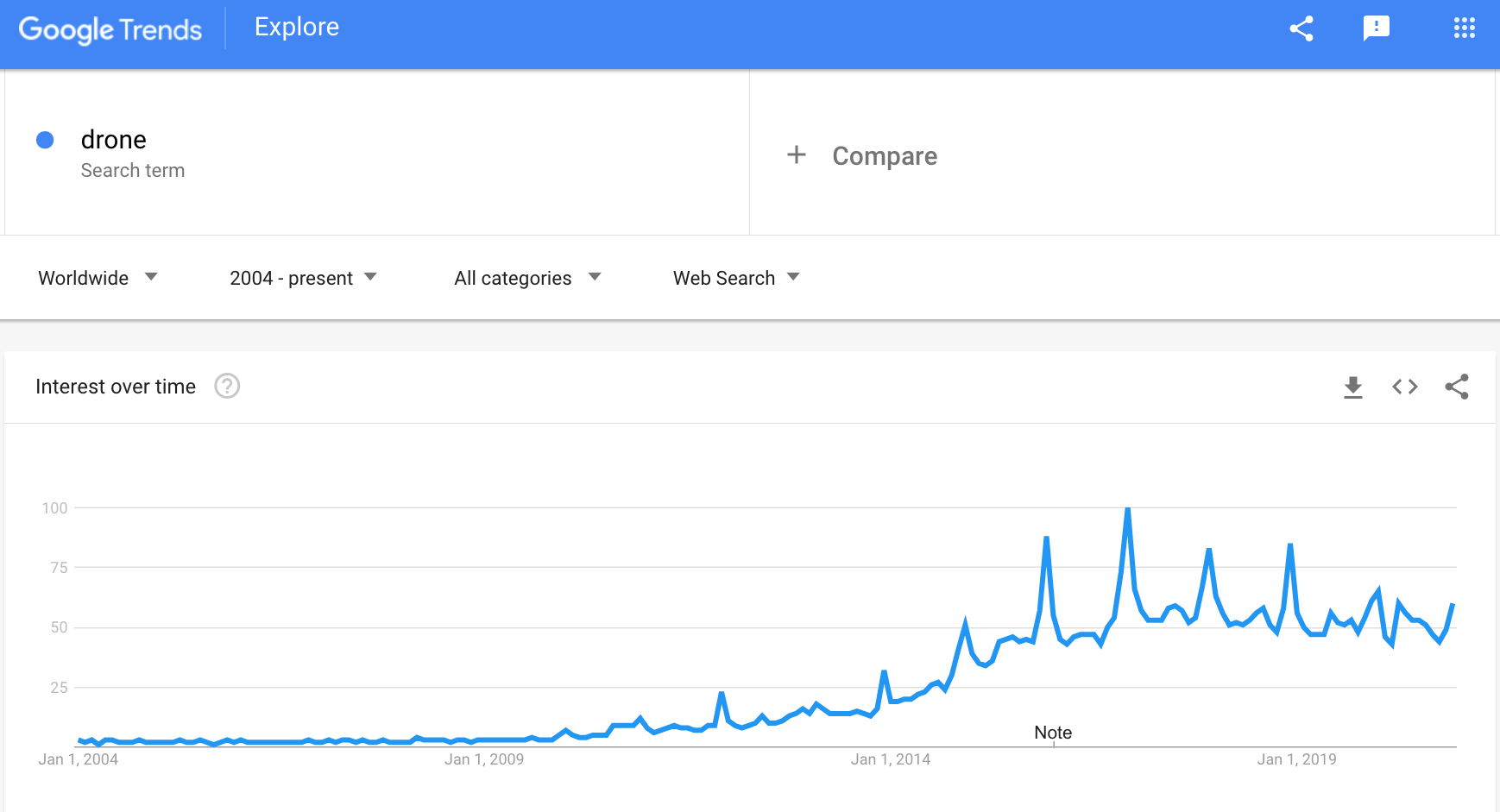Expand the All categories dropdown

point(527,278)
